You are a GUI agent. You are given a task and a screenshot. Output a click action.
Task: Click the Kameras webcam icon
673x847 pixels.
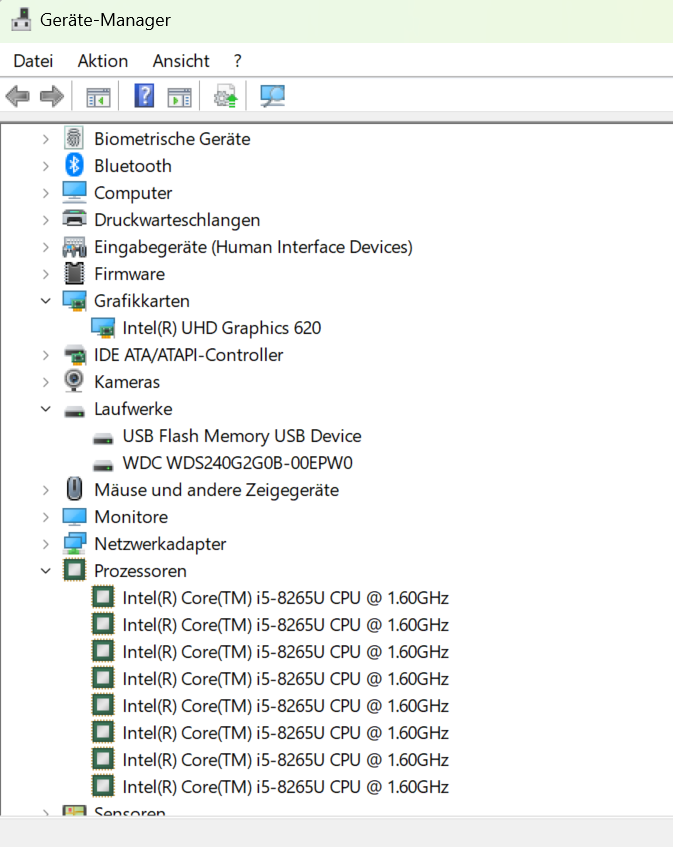74,381
